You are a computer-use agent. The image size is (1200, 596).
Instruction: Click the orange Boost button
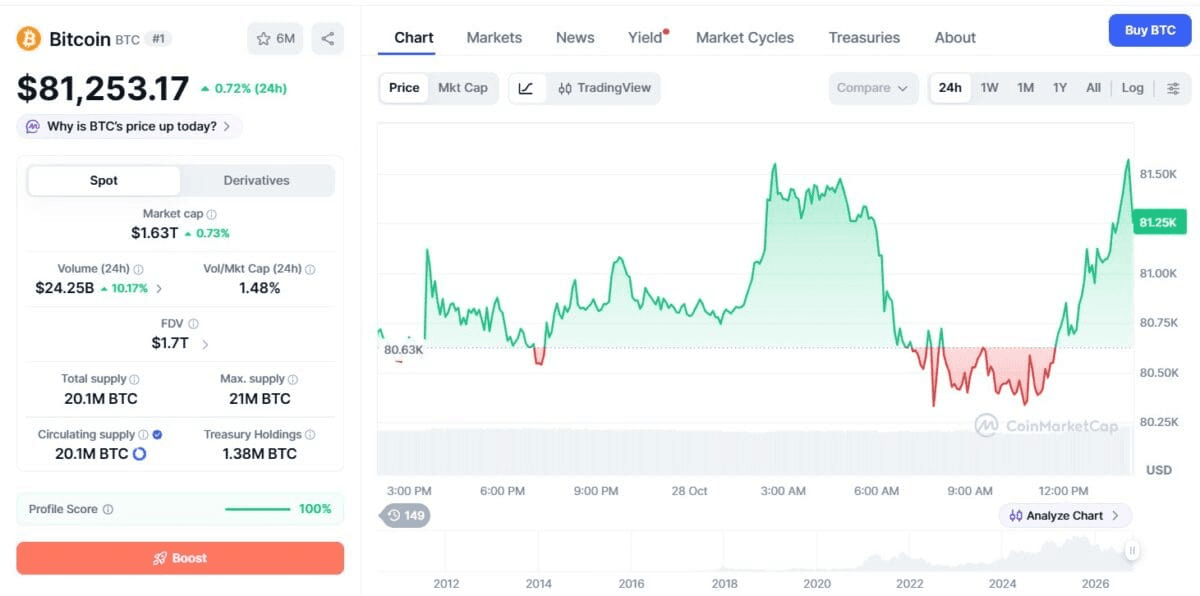coord(180,558)
